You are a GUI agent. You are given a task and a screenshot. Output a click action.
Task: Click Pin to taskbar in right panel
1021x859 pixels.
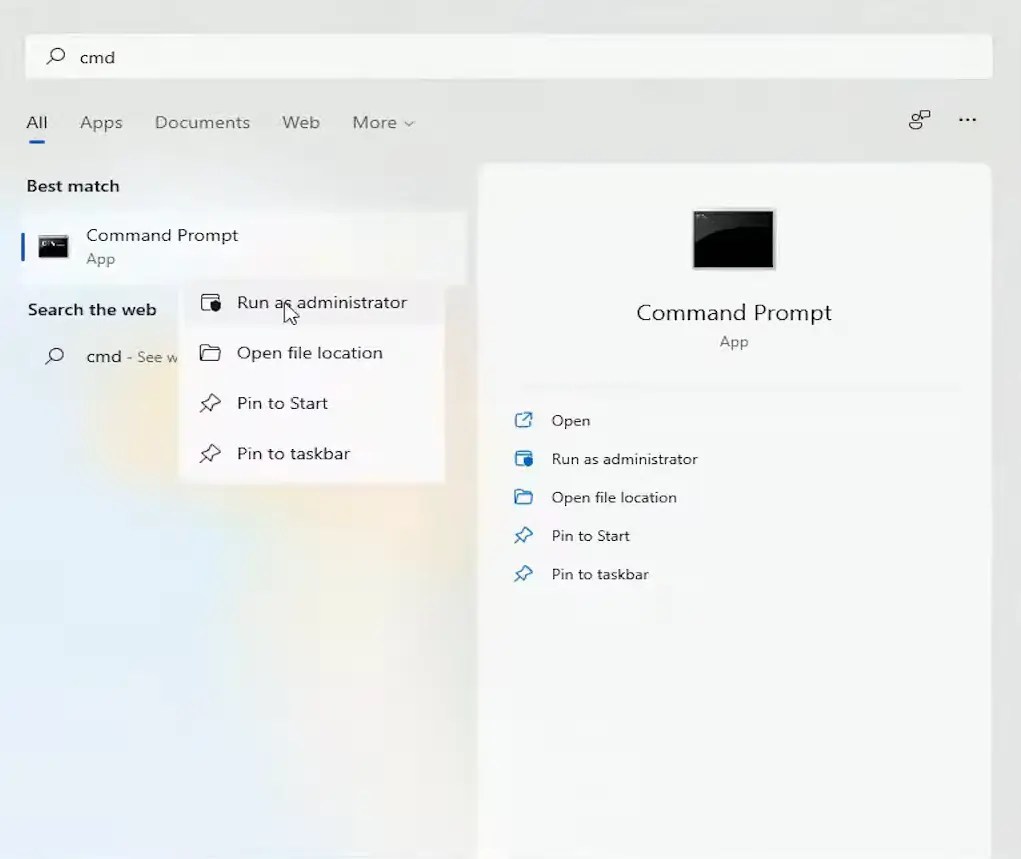(x=598, y=574)
